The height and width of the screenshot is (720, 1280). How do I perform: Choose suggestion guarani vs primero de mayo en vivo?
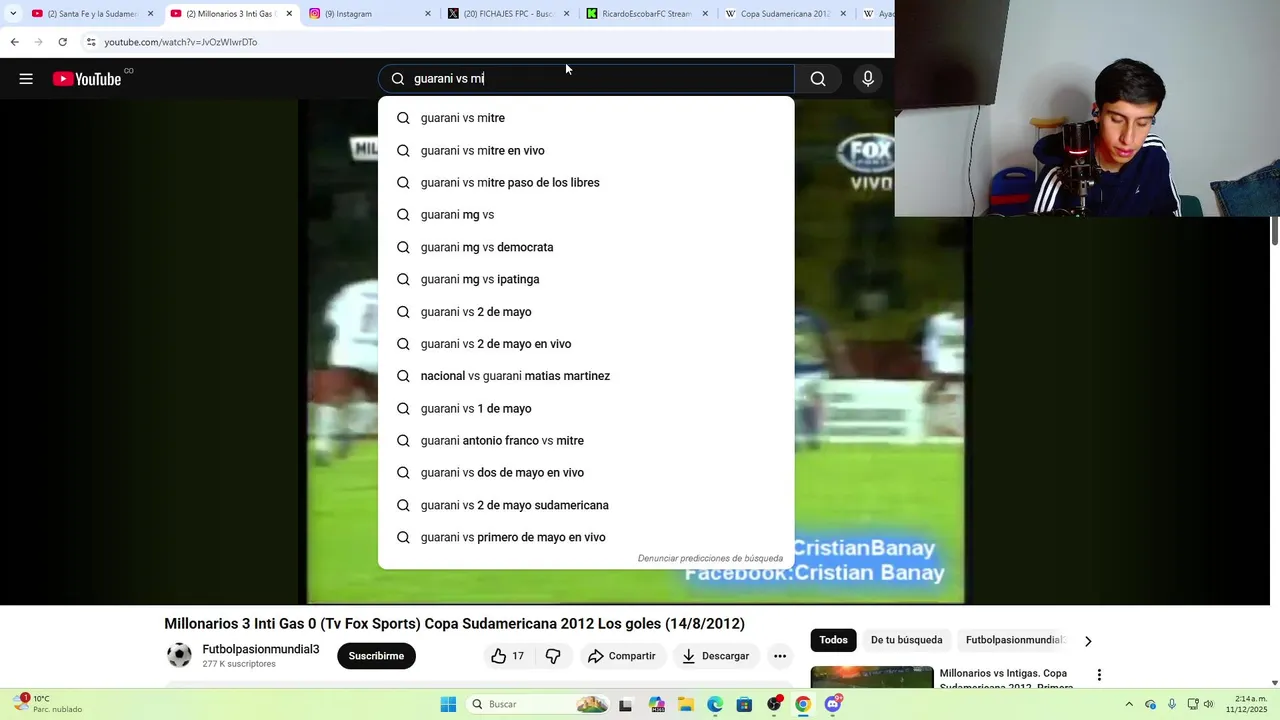pos(586,537)
